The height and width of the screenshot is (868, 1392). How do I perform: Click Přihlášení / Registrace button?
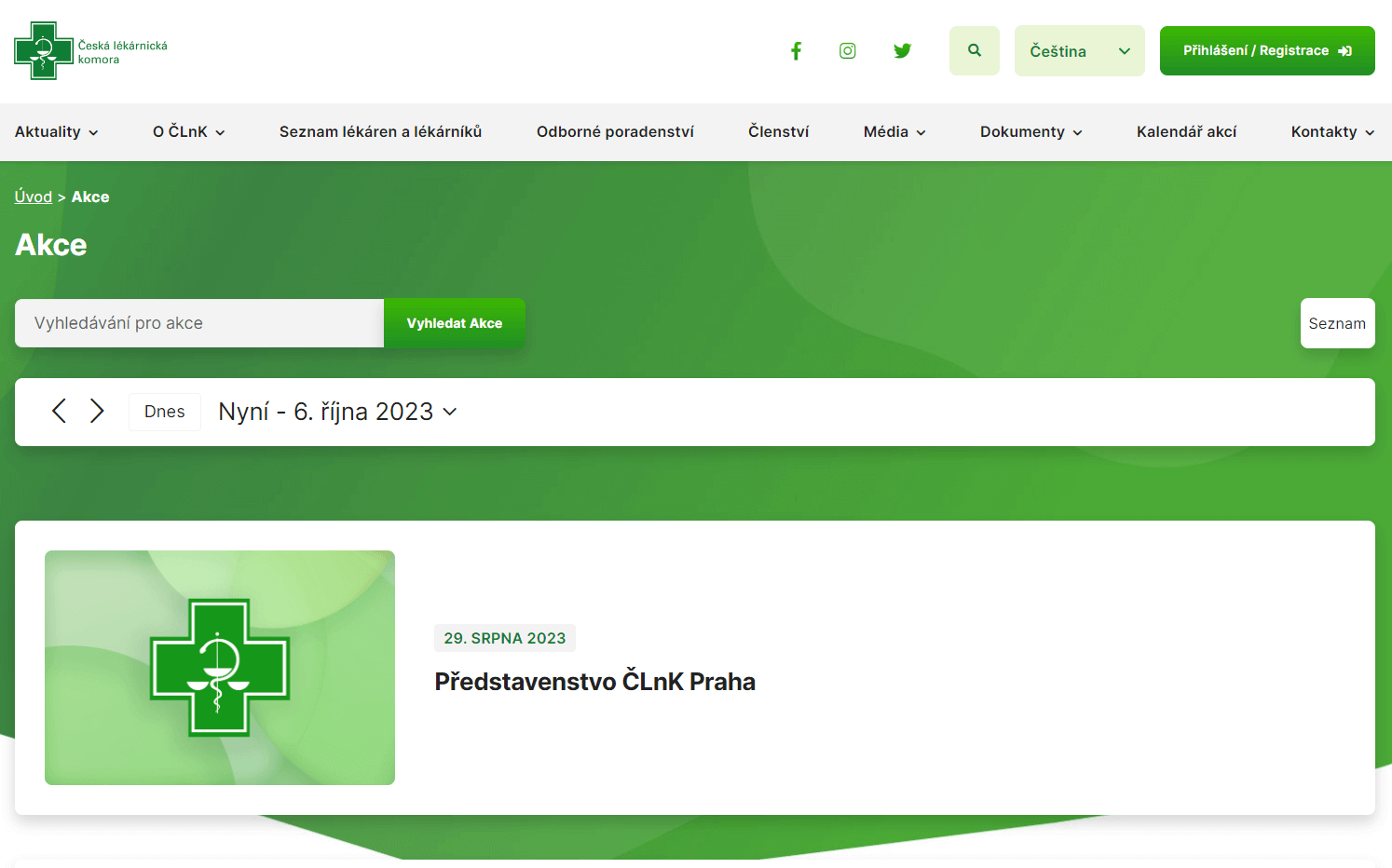click(x=1267, y=51)
